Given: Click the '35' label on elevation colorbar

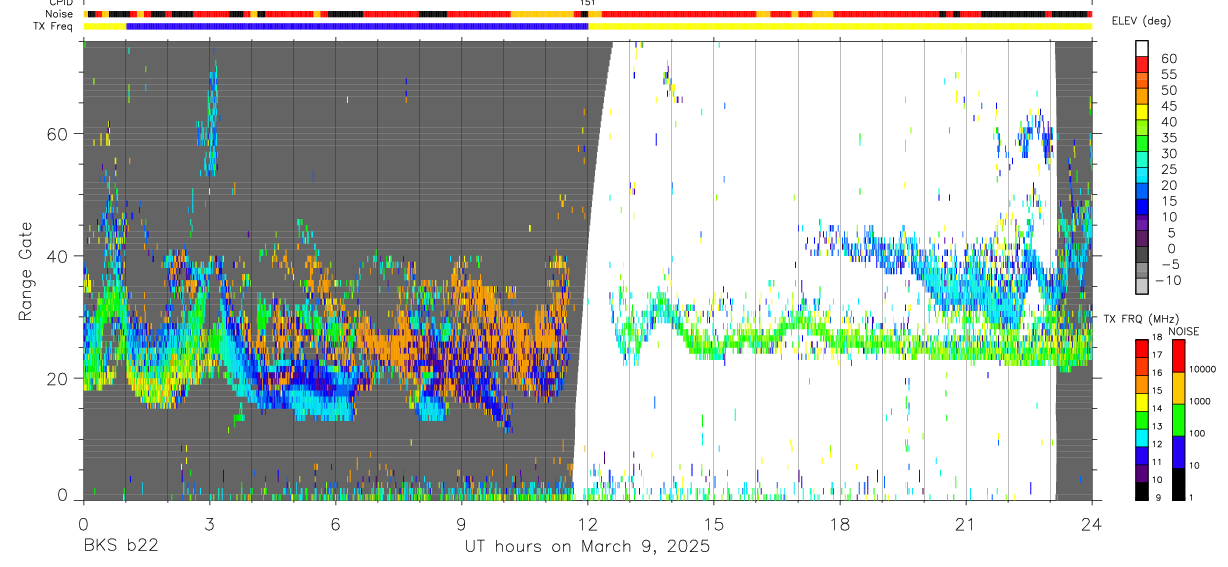Looking at the screenshot, I should click(x=1168, y=138).
